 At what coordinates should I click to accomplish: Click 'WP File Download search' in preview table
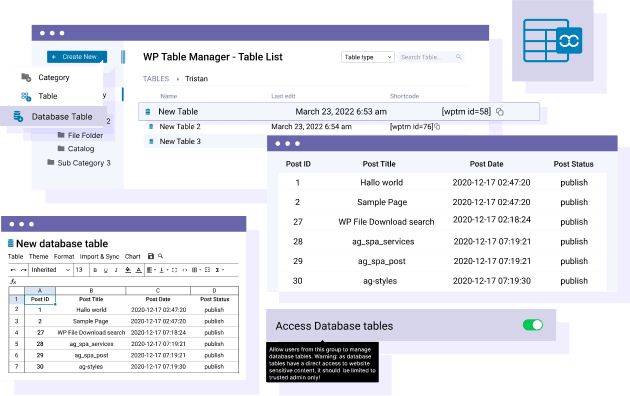386,222
